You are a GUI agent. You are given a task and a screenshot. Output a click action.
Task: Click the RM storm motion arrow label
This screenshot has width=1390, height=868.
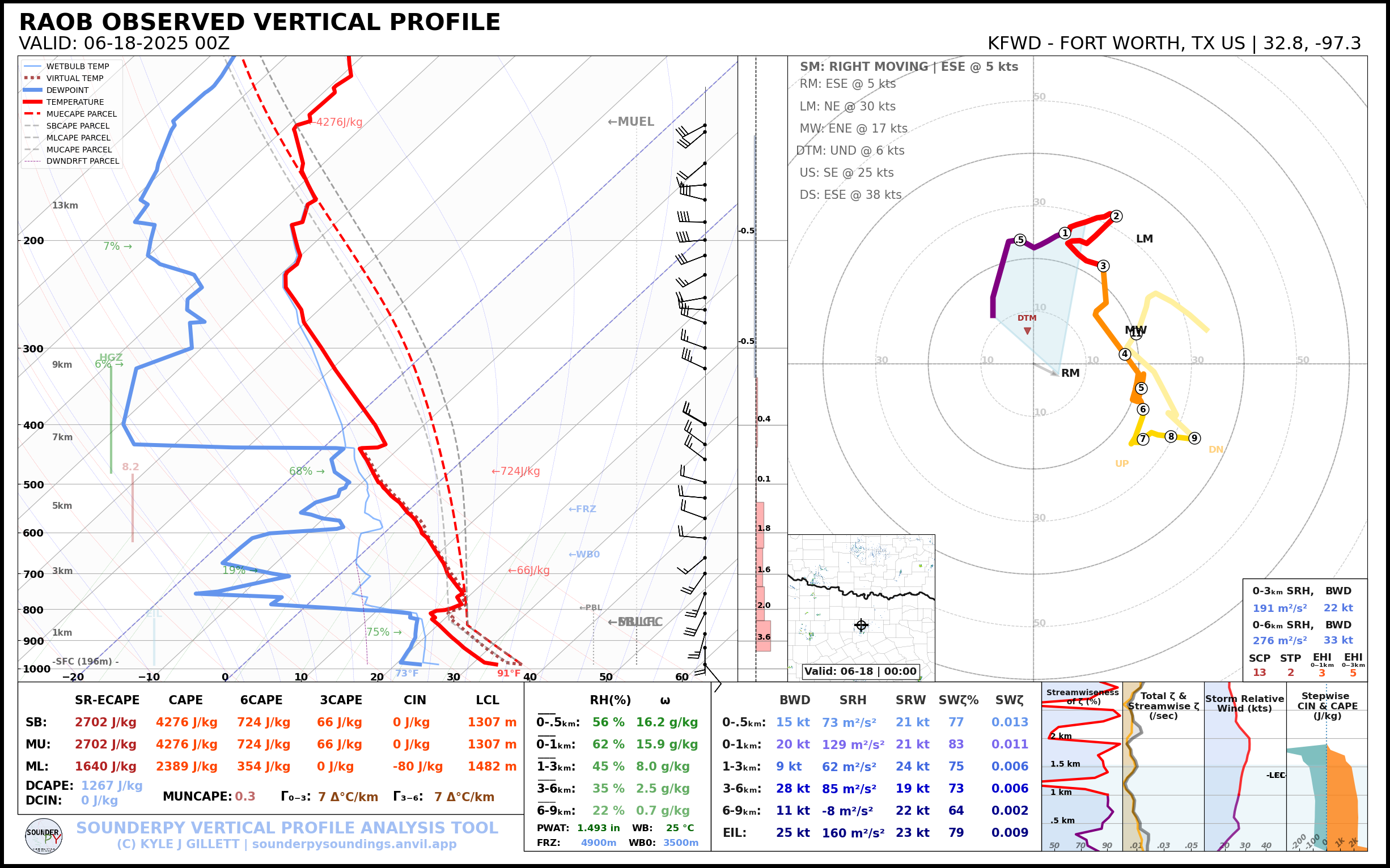pyautogui.click(x=1070, y=373)
